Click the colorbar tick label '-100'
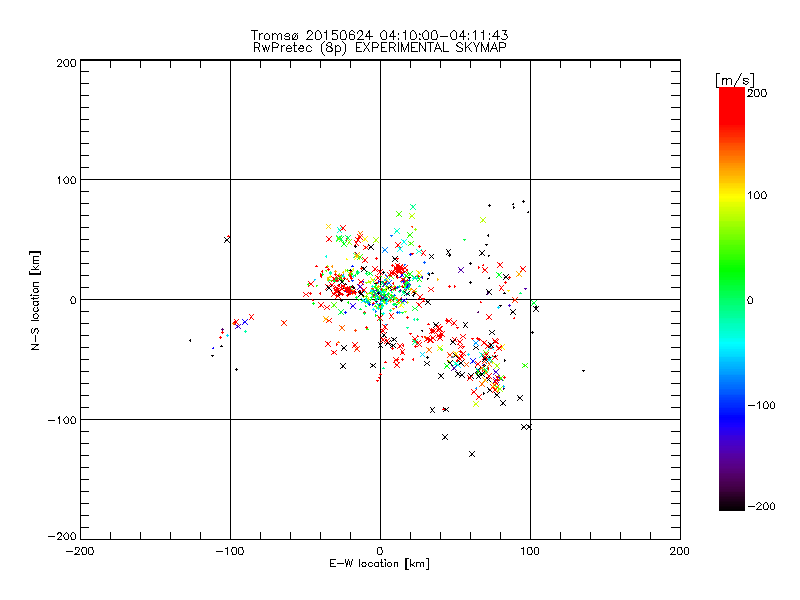Viewport: 800px width, 600px height. 761,406
